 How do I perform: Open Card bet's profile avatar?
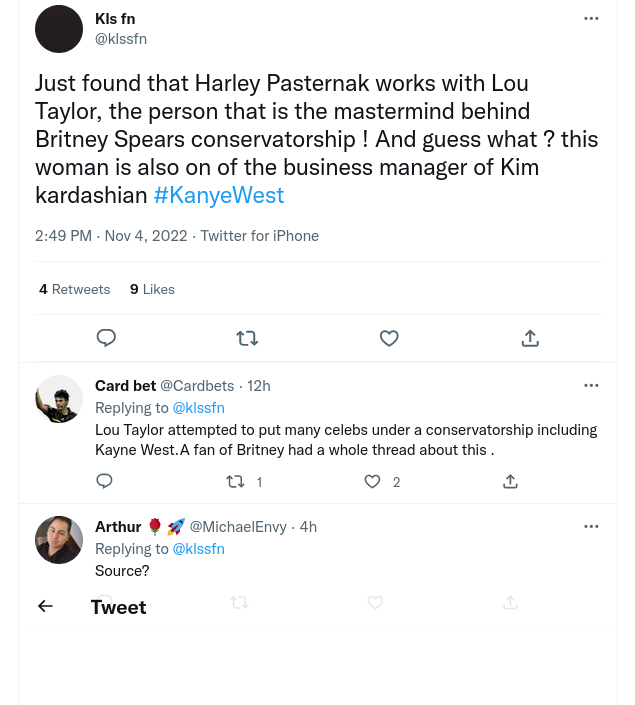click(59, 399)
